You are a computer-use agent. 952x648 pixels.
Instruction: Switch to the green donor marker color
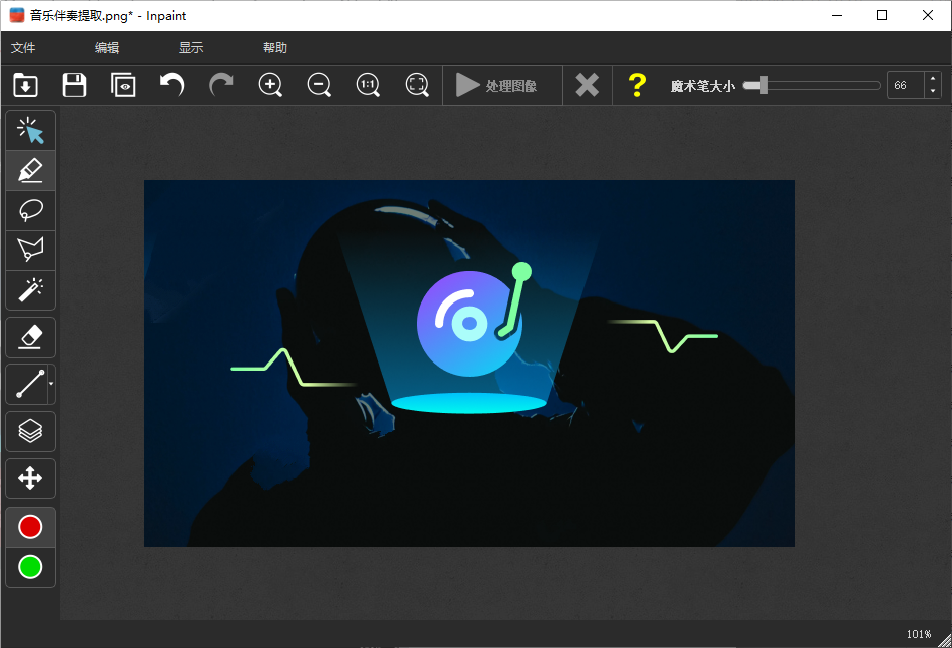(31, 567)
